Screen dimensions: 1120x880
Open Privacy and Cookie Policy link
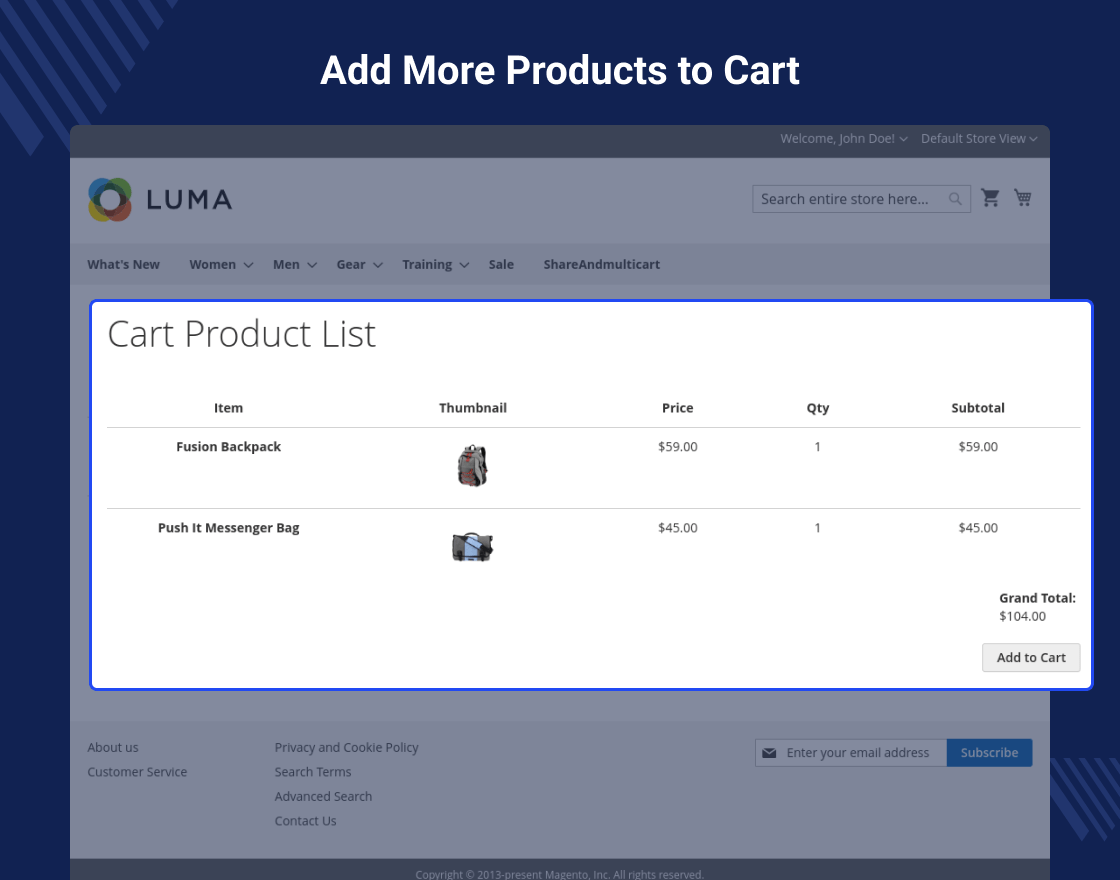[346, 747]
